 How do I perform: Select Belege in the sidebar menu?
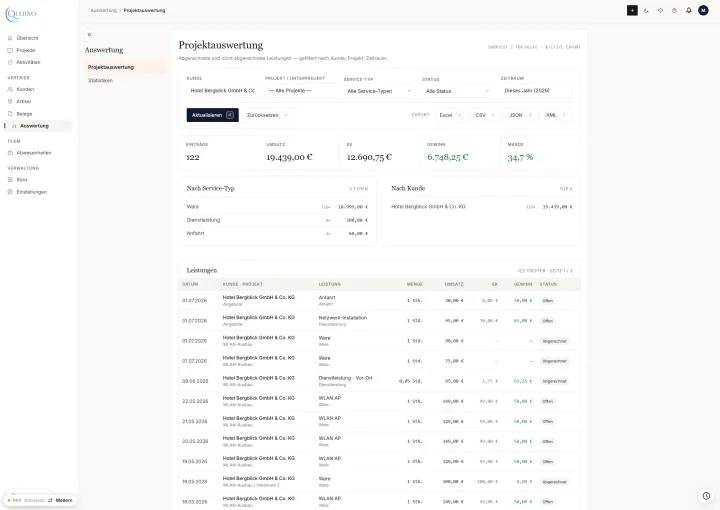24,114
